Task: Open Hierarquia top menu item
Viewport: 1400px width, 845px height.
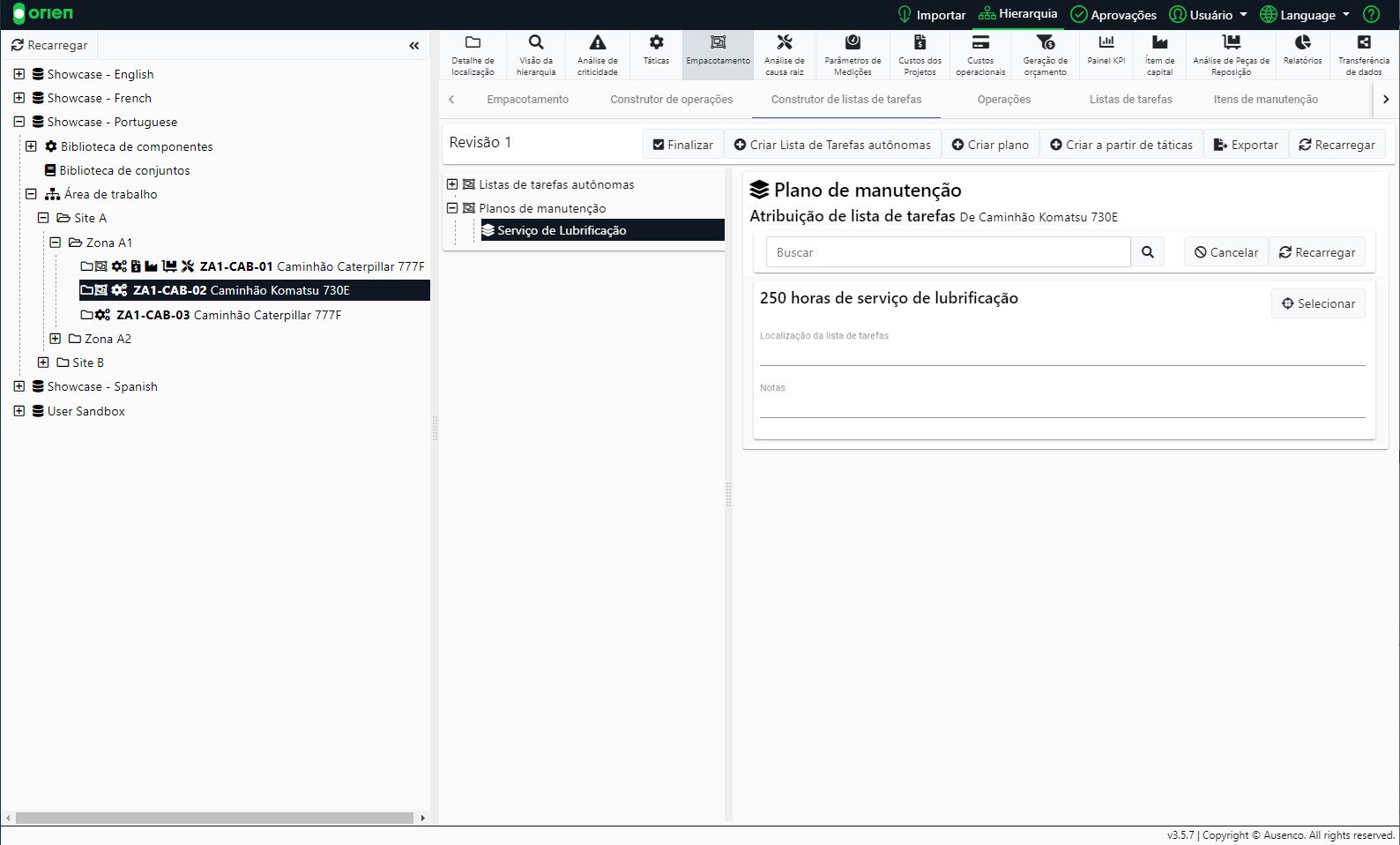Action: coord(1017,14)
